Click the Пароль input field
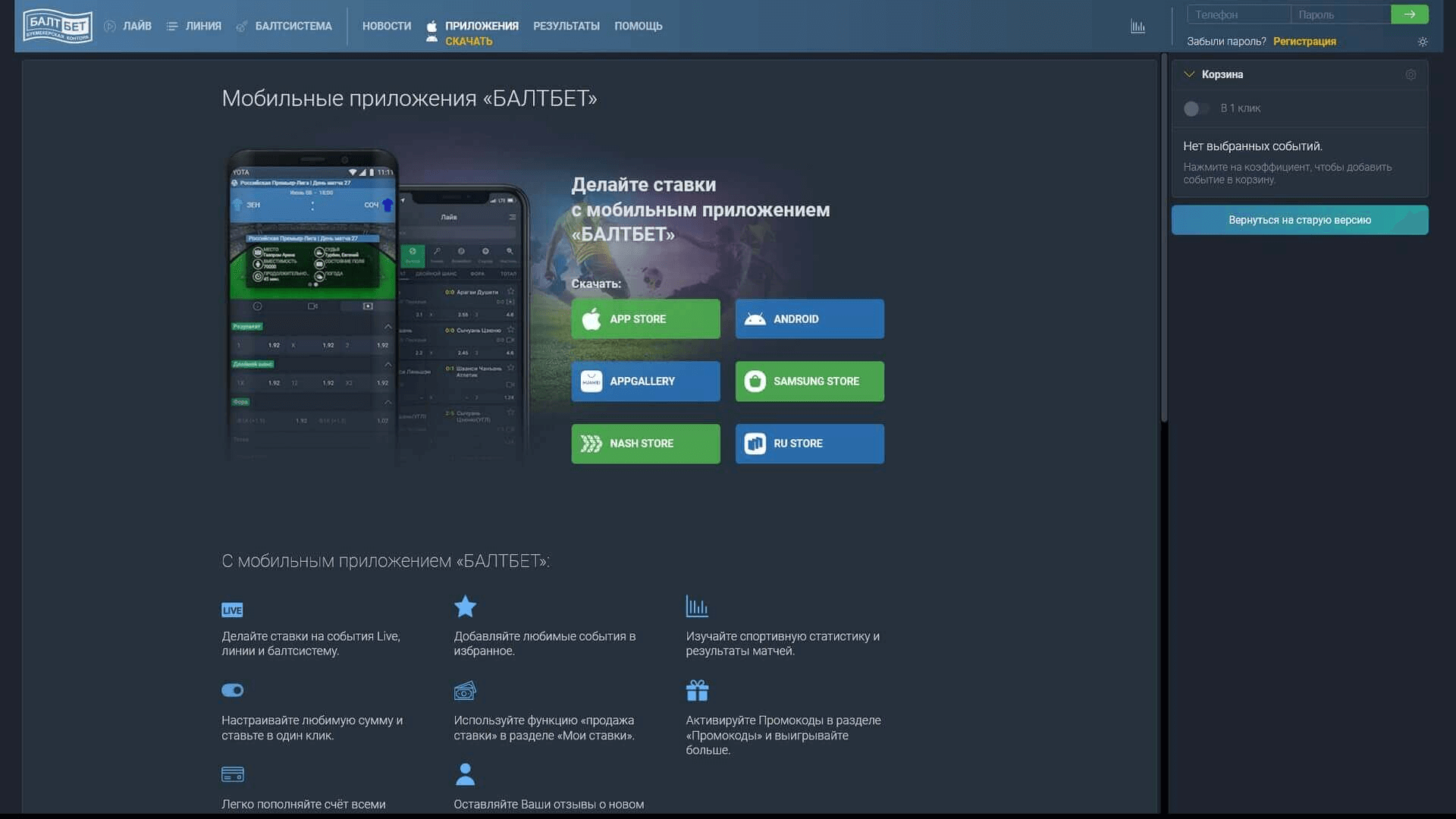 [1341, 14]
